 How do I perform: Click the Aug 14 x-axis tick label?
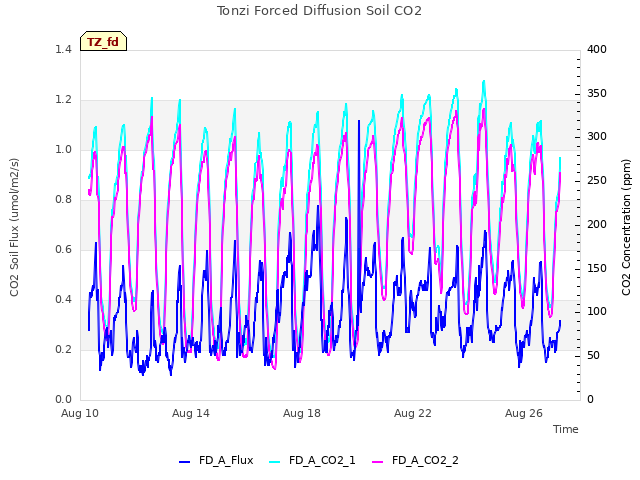[191, 413]
